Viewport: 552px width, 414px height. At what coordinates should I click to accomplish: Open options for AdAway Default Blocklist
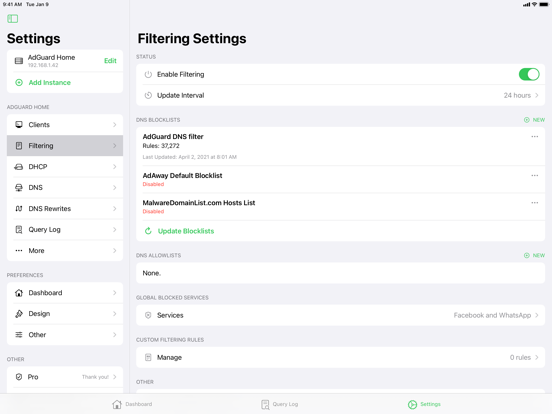click(535, 175)
